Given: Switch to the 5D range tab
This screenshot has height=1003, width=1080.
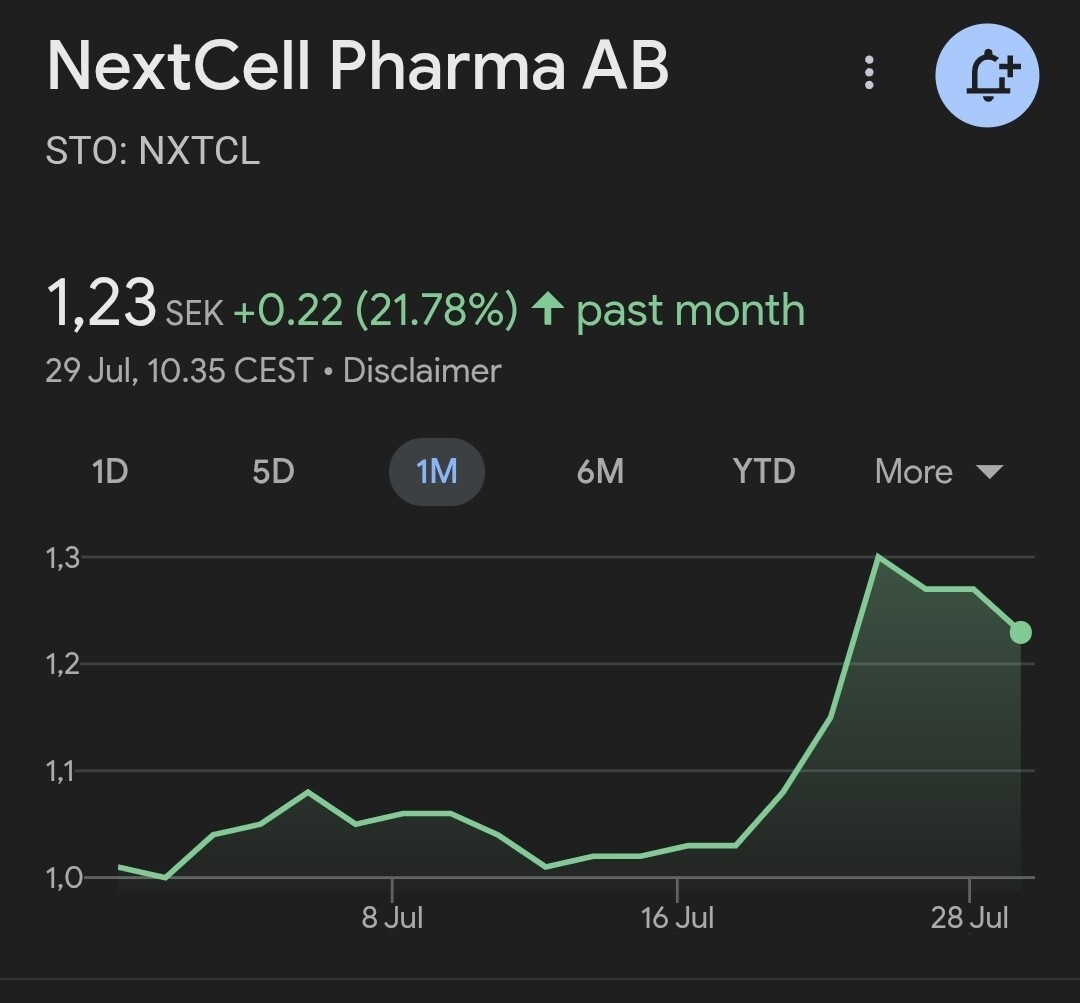Looking at the screenshot, I should [x=273, y=471].
